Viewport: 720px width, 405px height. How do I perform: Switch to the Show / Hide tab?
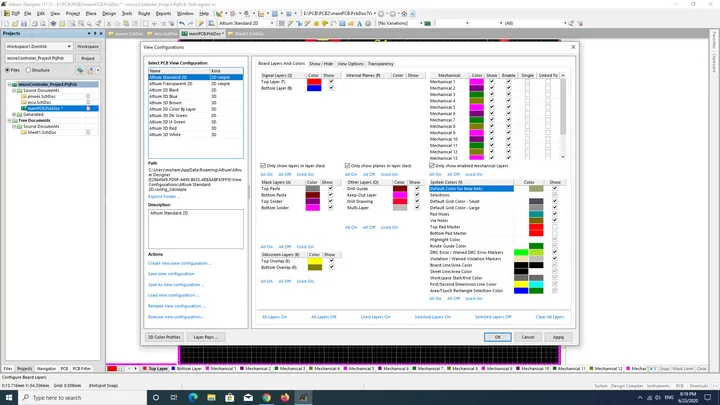321,64
